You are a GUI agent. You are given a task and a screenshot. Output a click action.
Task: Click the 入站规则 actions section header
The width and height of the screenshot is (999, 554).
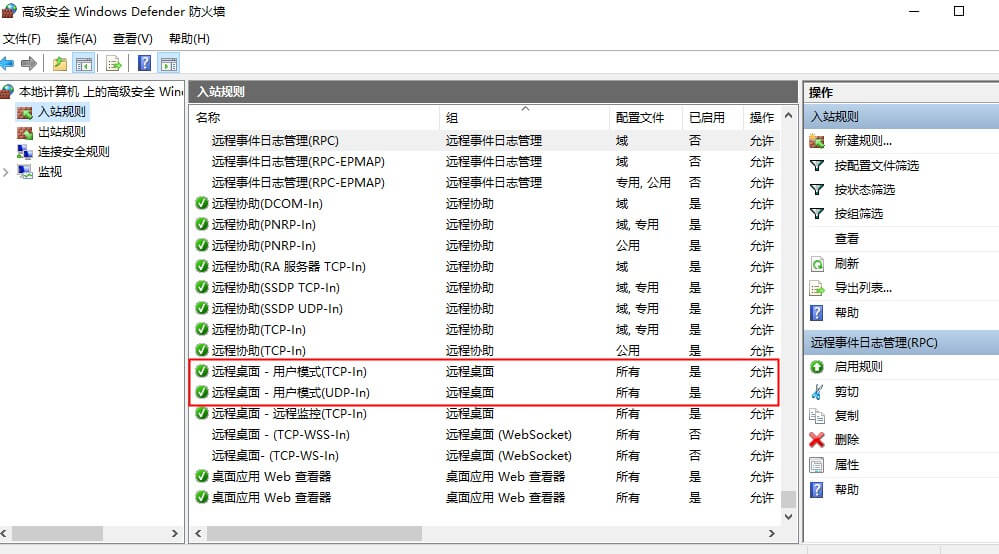[902, 117]
